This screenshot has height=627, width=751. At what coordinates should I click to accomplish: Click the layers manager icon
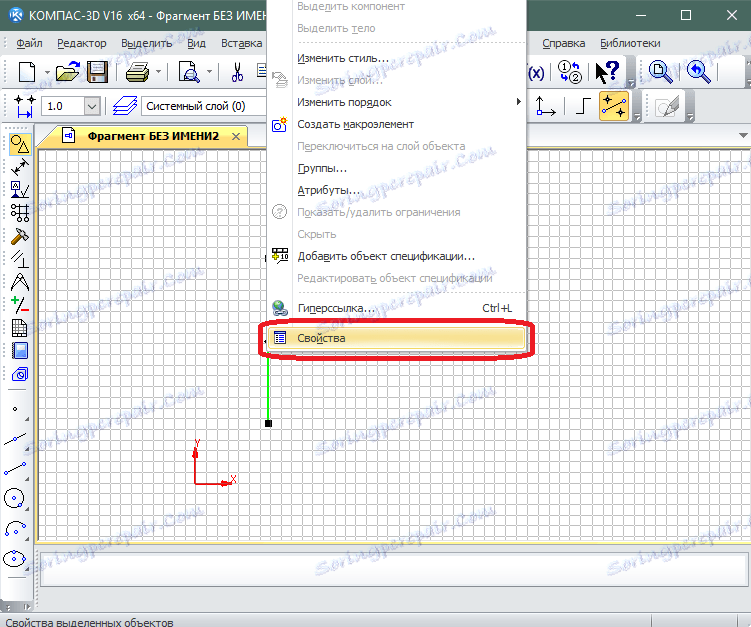(125, 106)
